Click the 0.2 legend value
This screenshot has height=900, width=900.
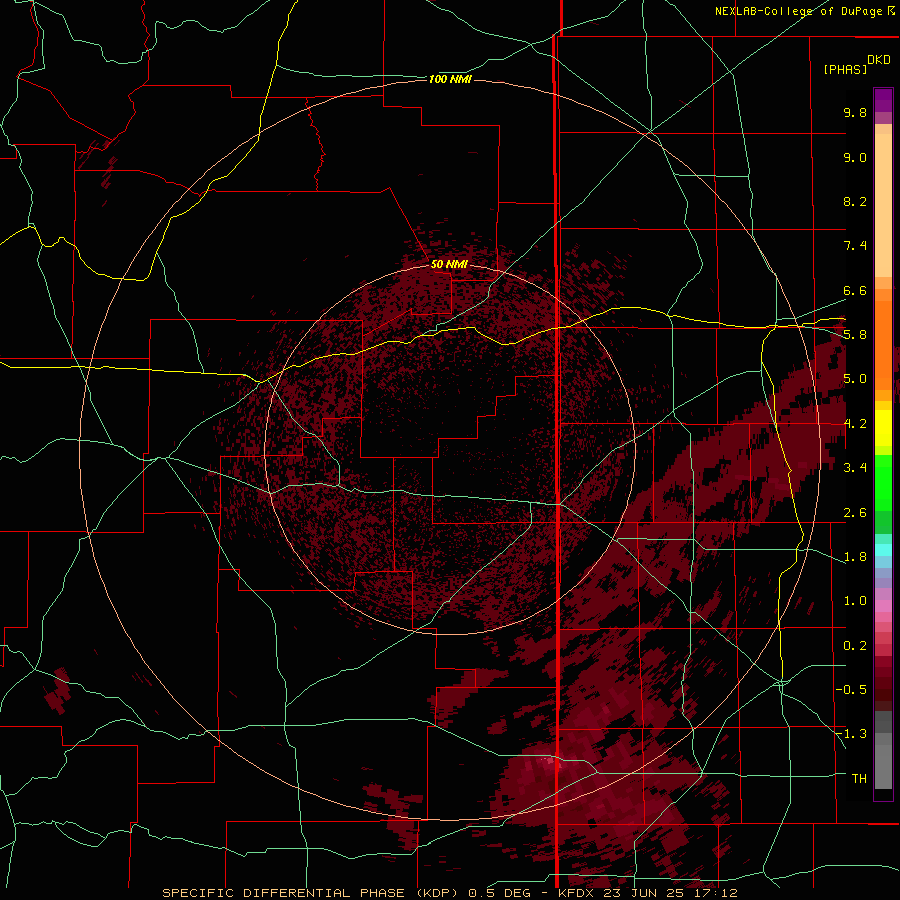point(855,646)
